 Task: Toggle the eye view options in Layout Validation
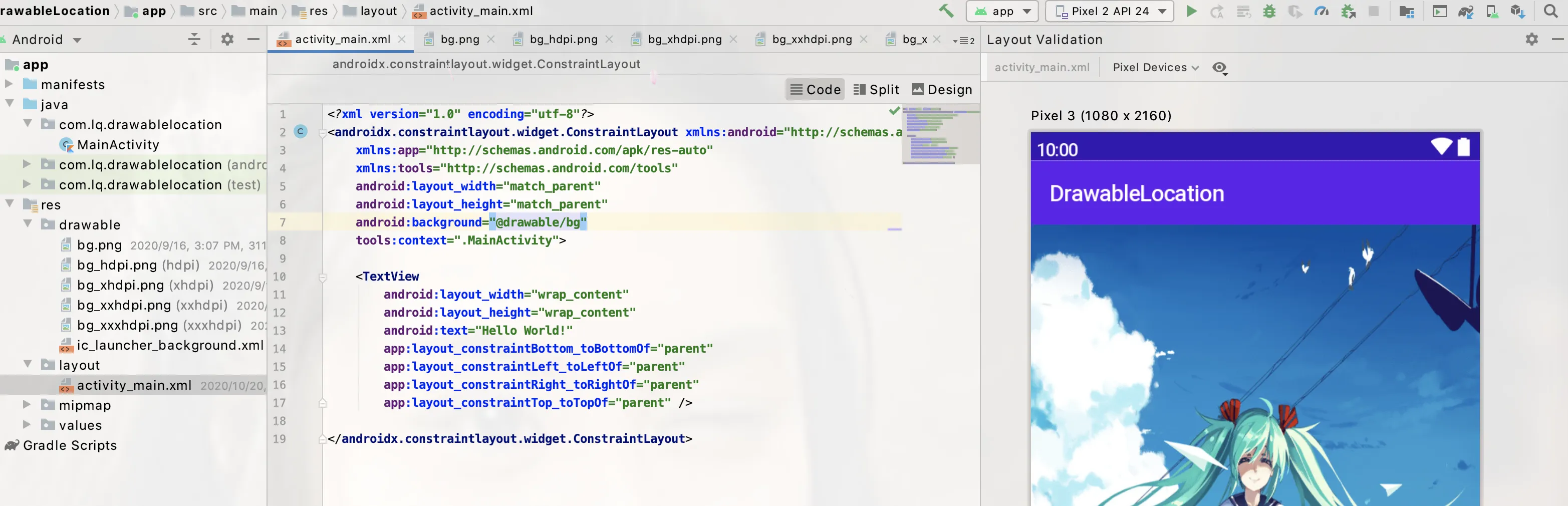tap(1219, 68)
